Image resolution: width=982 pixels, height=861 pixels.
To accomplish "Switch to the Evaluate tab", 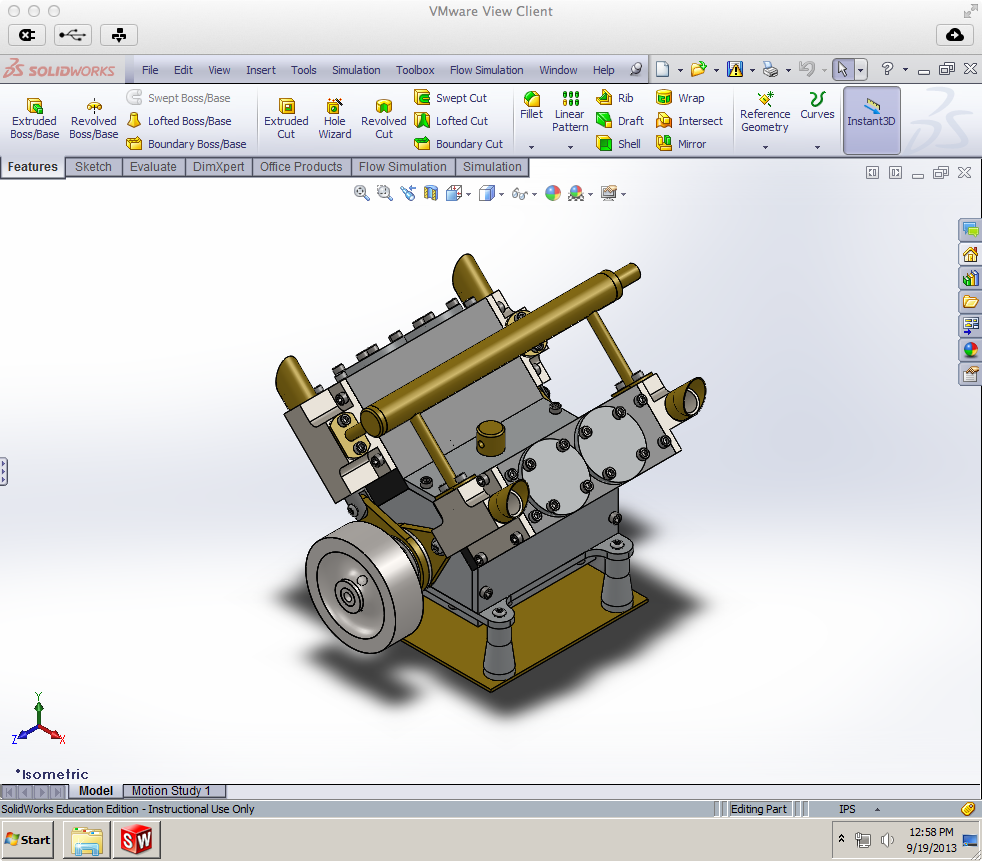I will click(153, 167).
